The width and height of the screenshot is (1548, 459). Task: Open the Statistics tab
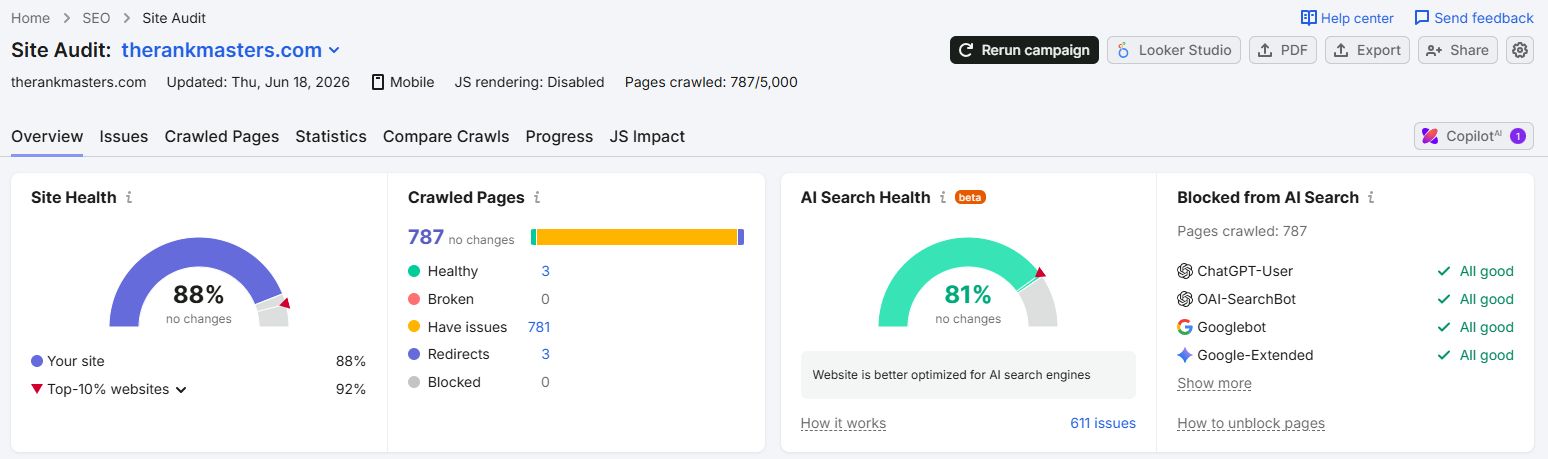coord(331,136)
